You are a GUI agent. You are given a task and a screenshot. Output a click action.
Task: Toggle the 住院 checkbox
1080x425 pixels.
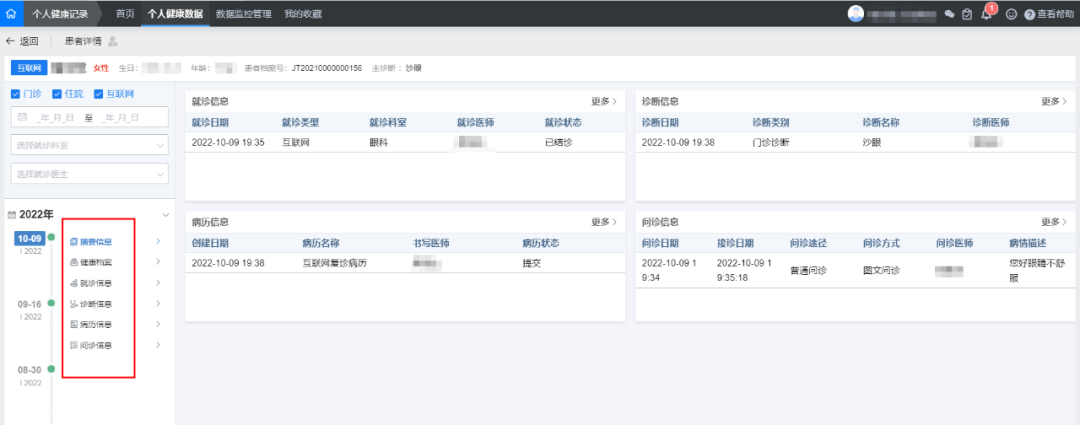tap(56, 94)
